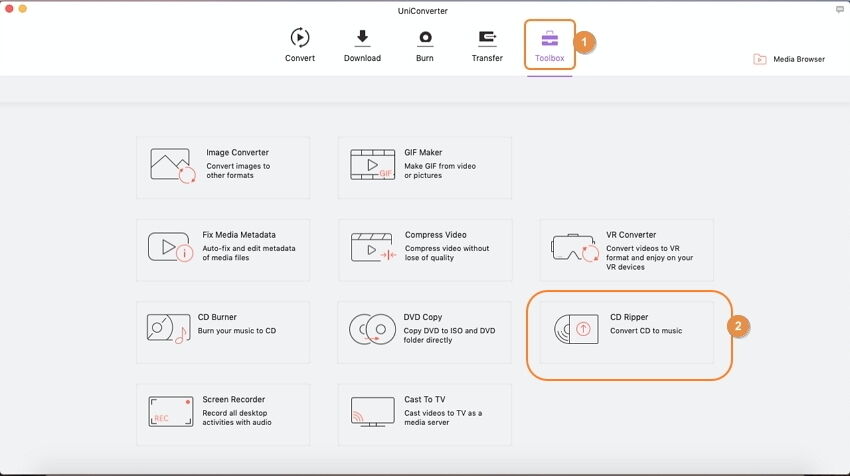
Task: Click the 'CD Ripper' title text
Action: 629,317
